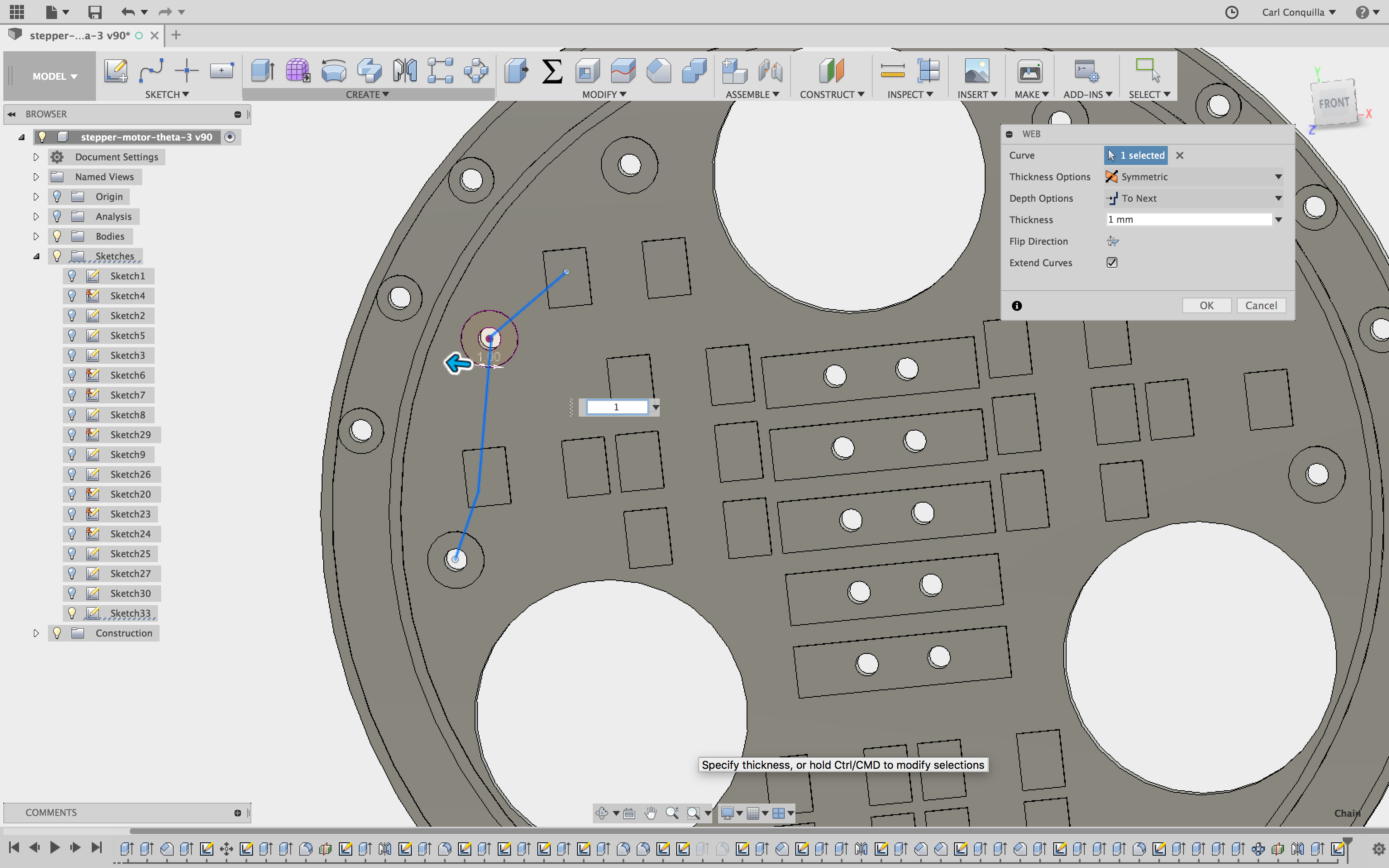Screen dimensions: 1389x868
Task: Open the data panel grid icon
Action: (17, 12)
